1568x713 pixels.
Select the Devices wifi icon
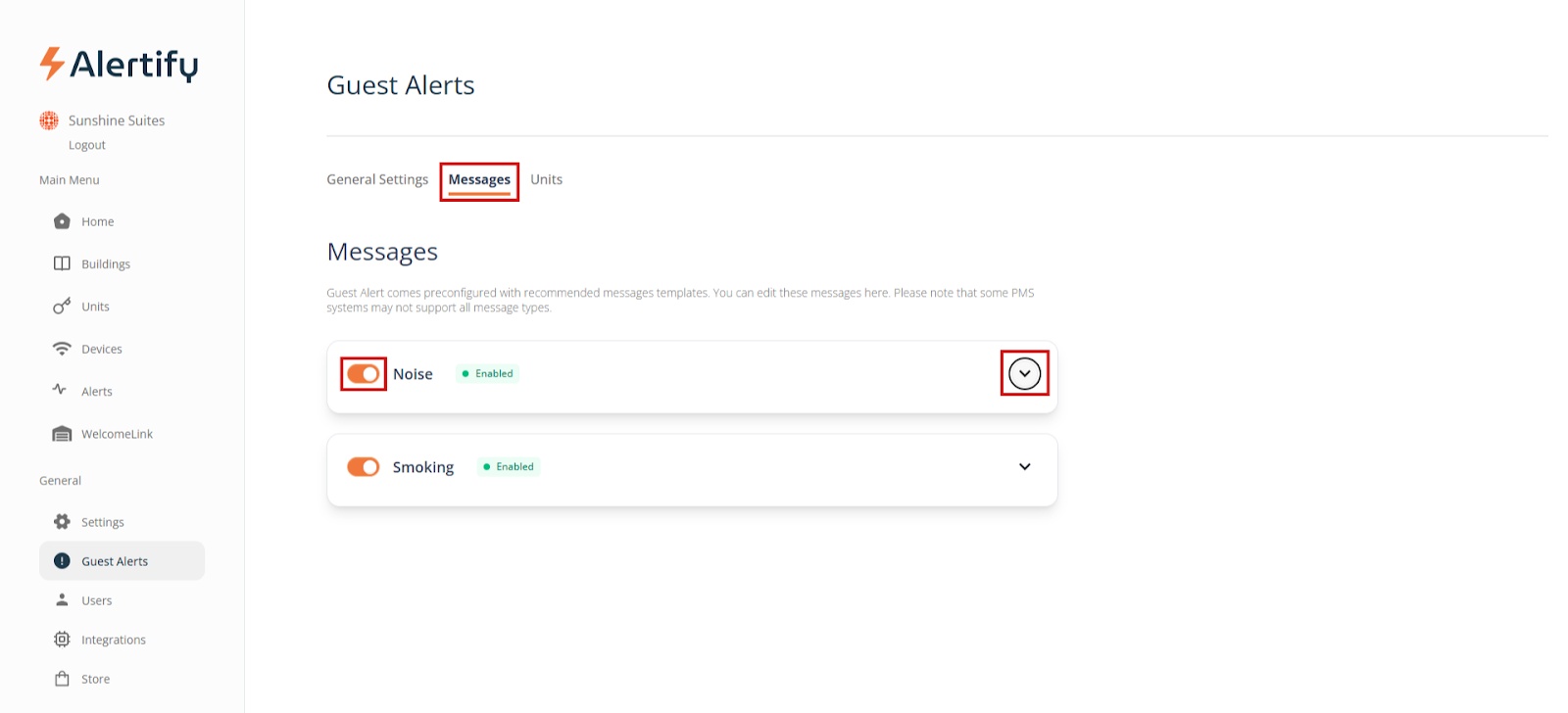(x=62, y=349)
